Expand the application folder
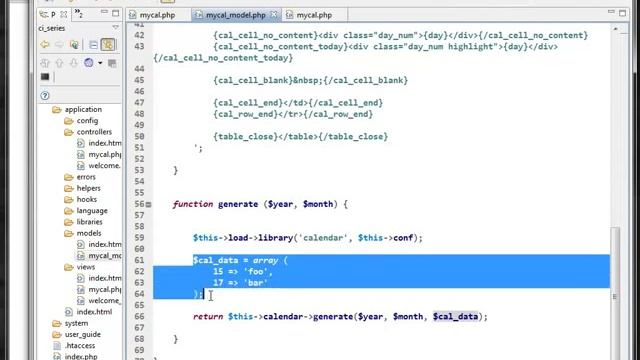640x360 pixels. (x=83, y=109)
